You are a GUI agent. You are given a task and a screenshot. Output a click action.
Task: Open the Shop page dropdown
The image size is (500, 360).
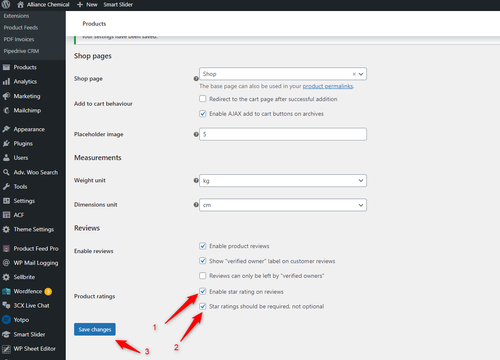pyautogui.click(x=283, y=74)
